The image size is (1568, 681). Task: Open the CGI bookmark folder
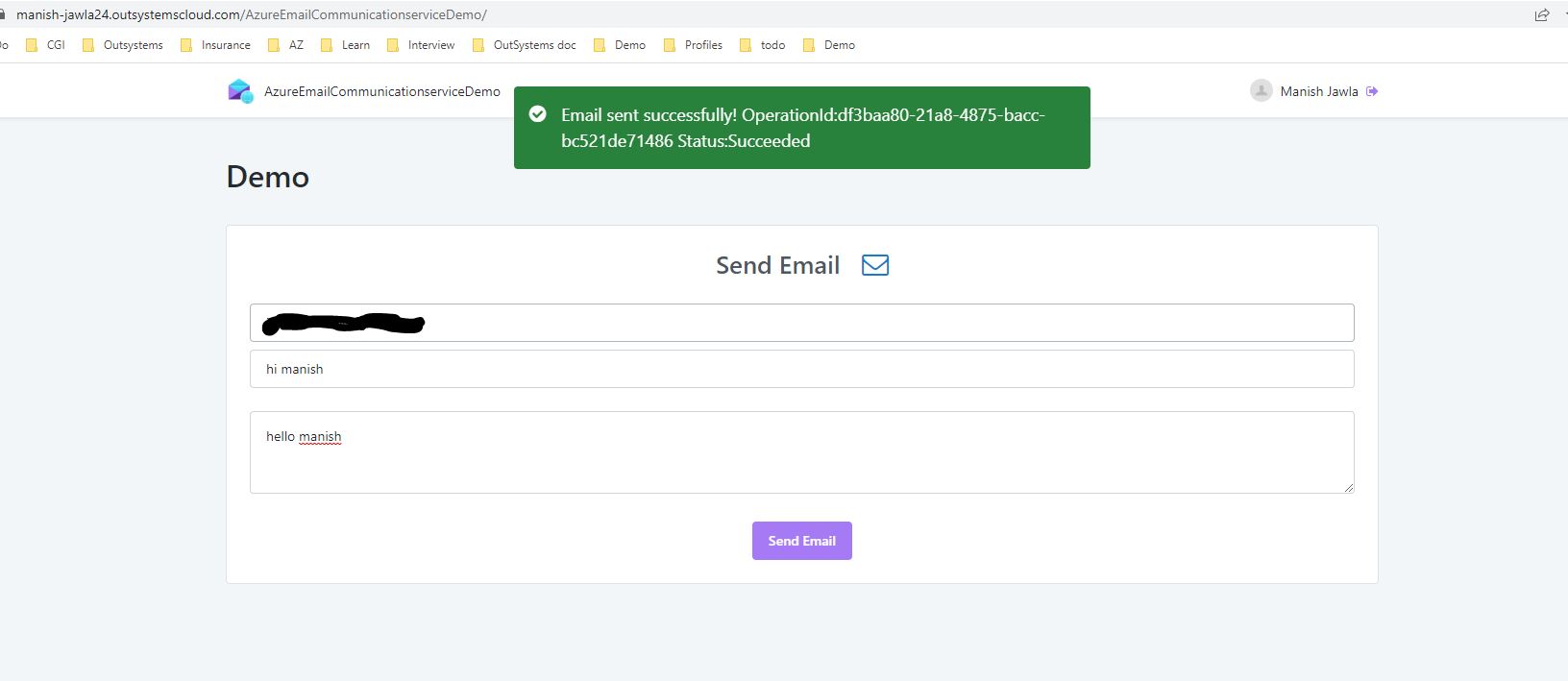45,45
